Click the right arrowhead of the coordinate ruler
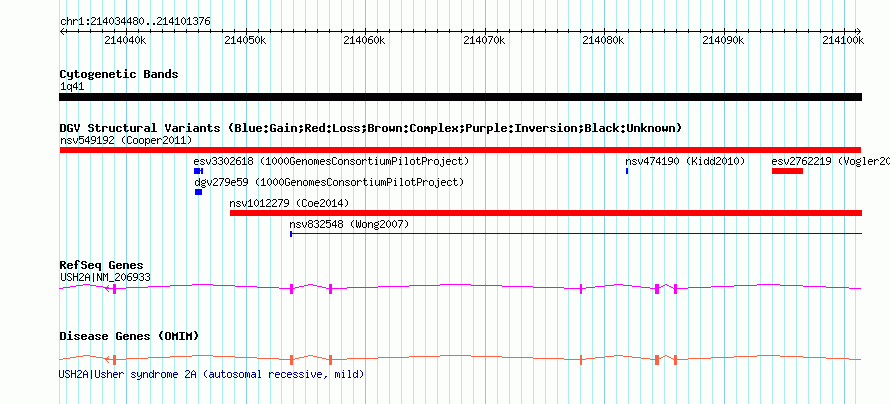890x404 pixels. click(859, 31)
